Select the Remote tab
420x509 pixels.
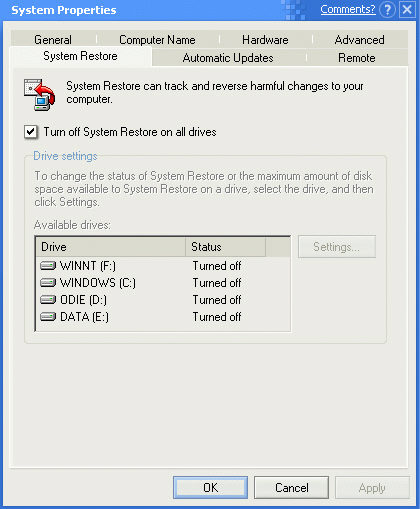coord(357,58)
